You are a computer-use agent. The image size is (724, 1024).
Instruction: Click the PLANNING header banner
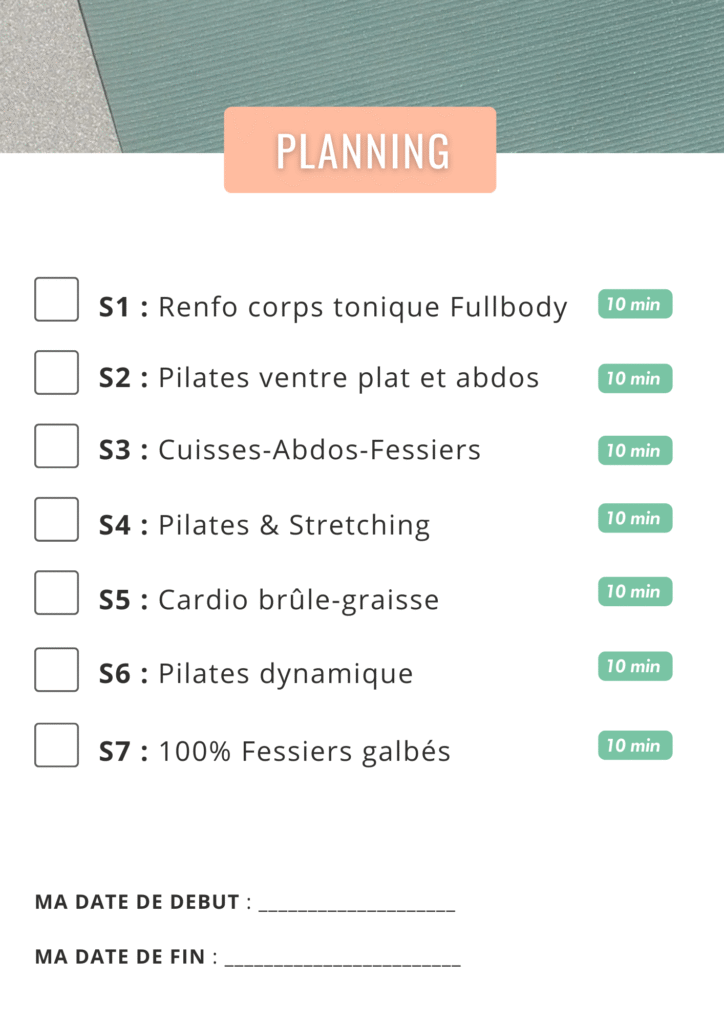point(360,150)
